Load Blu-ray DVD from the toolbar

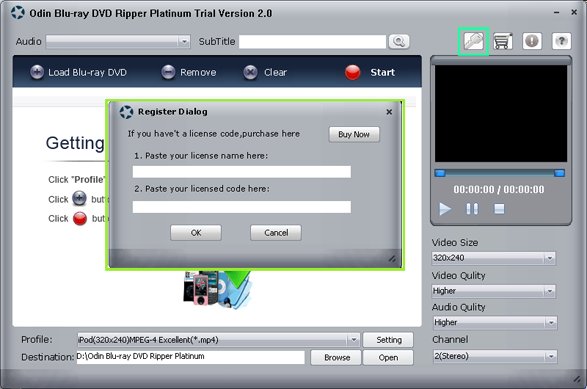(78, 72)
